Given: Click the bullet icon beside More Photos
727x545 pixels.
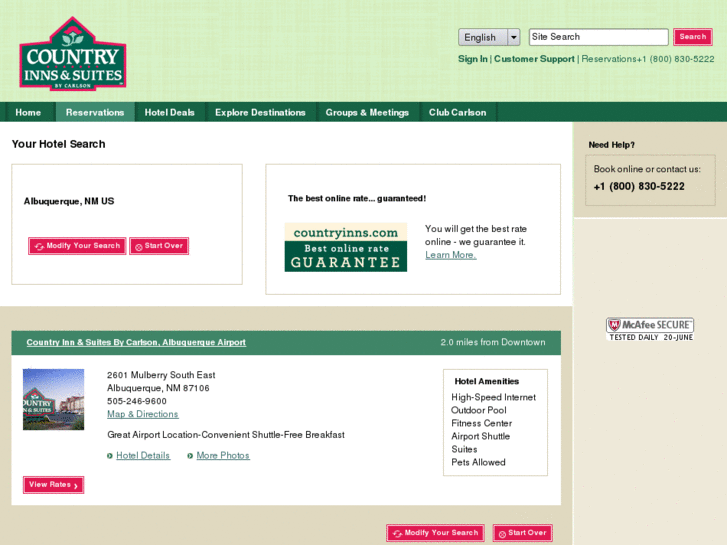Looking at the screenshot, I should coord(190,456).
